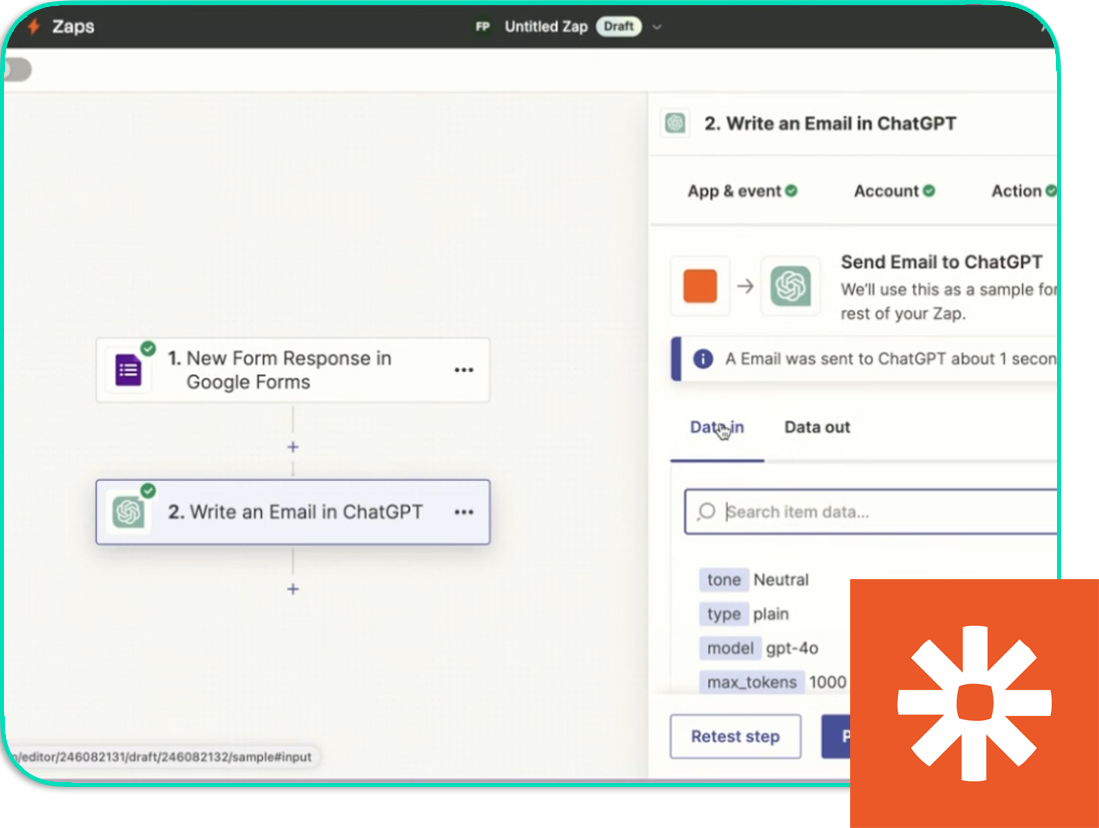Expand the dropdown chevron beside Draft
The height and width of the screenshot is (828, 1099).
tap(657, 27)
